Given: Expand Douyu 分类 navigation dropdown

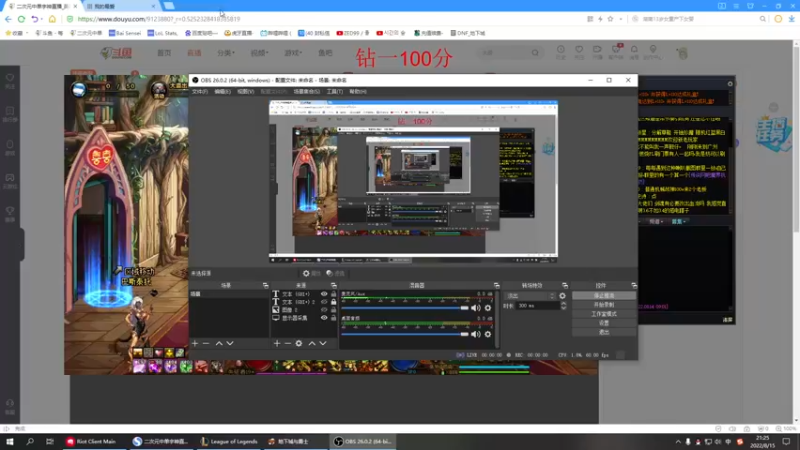Looking at the screenshot, I should 226,53.
